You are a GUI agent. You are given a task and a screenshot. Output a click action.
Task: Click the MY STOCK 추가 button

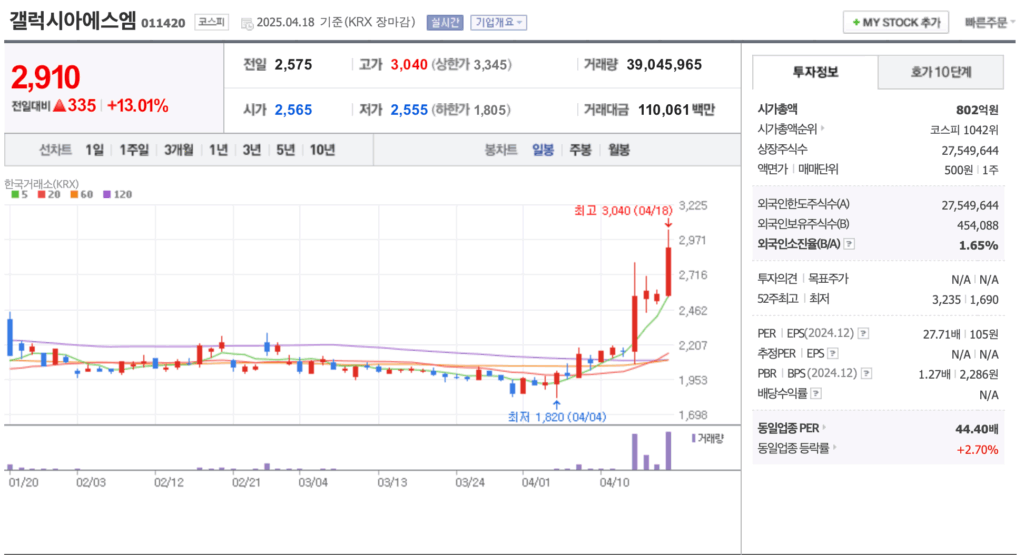pyautogui.click(x=895, y=22)
